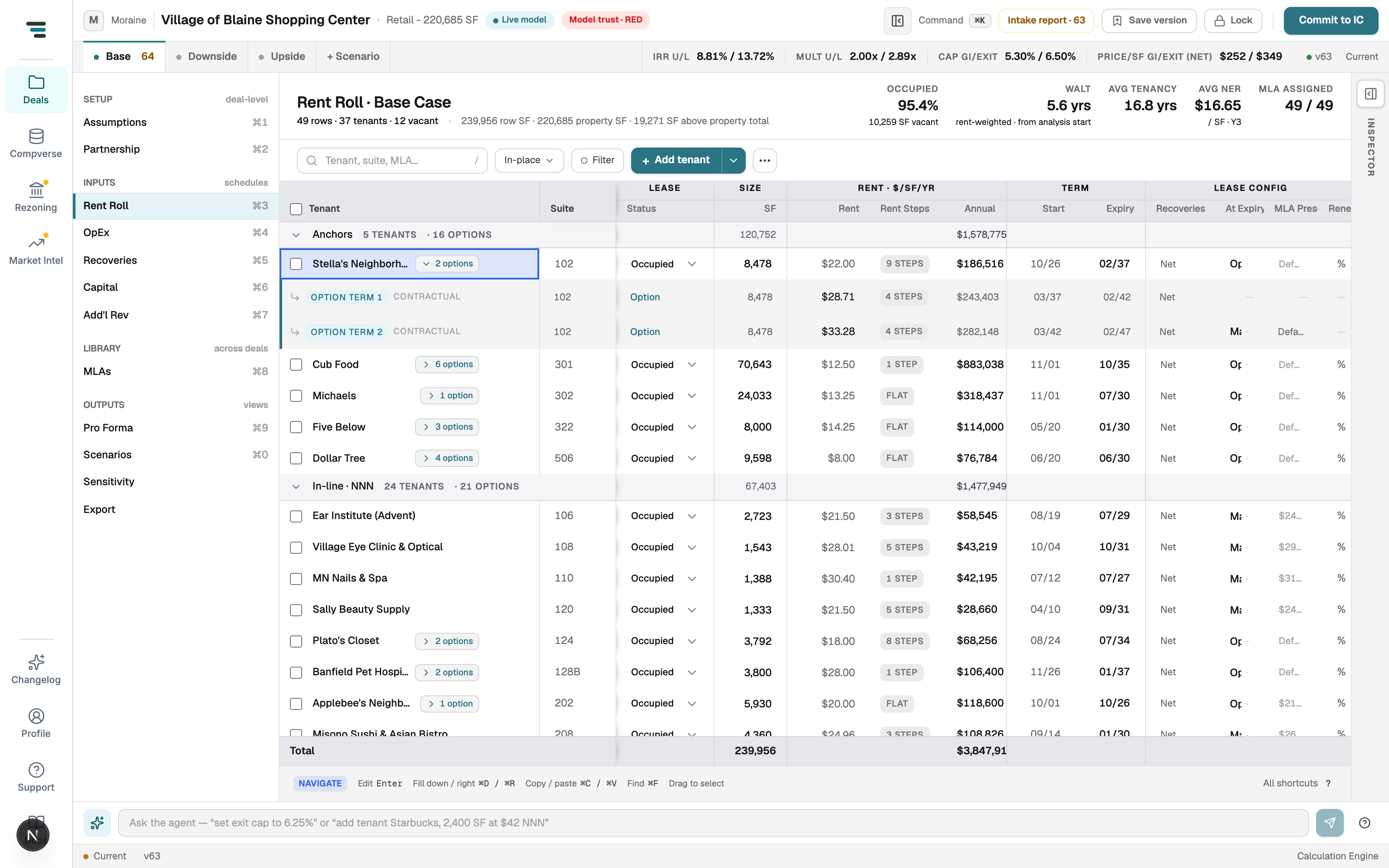Collapse Stella's 2 options chip
This screenshot has height=868, width=1389.
[x=448, y=263]
